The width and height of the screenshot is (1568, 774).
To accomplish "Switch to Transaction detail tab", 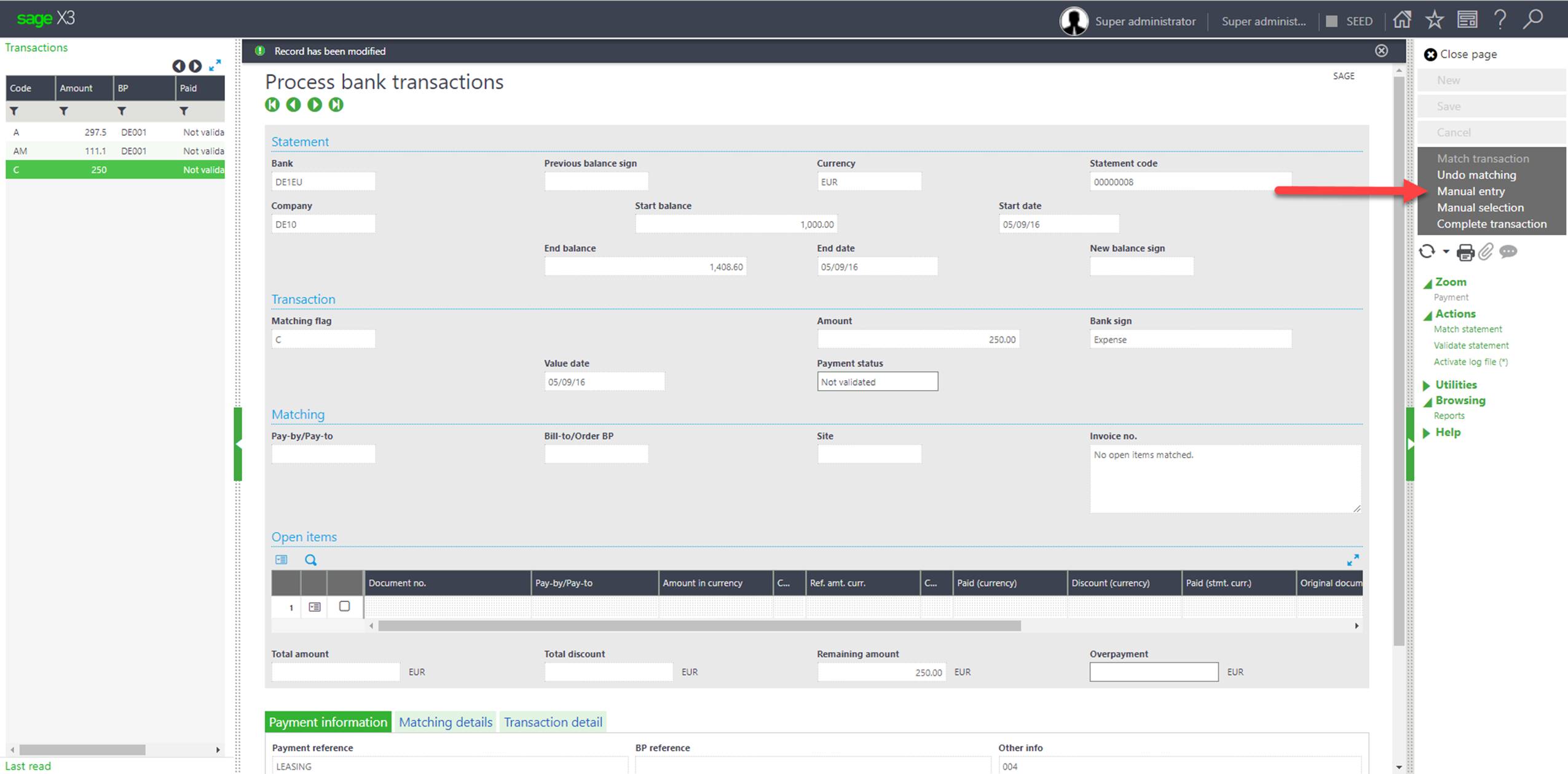I will click(553, 722).
